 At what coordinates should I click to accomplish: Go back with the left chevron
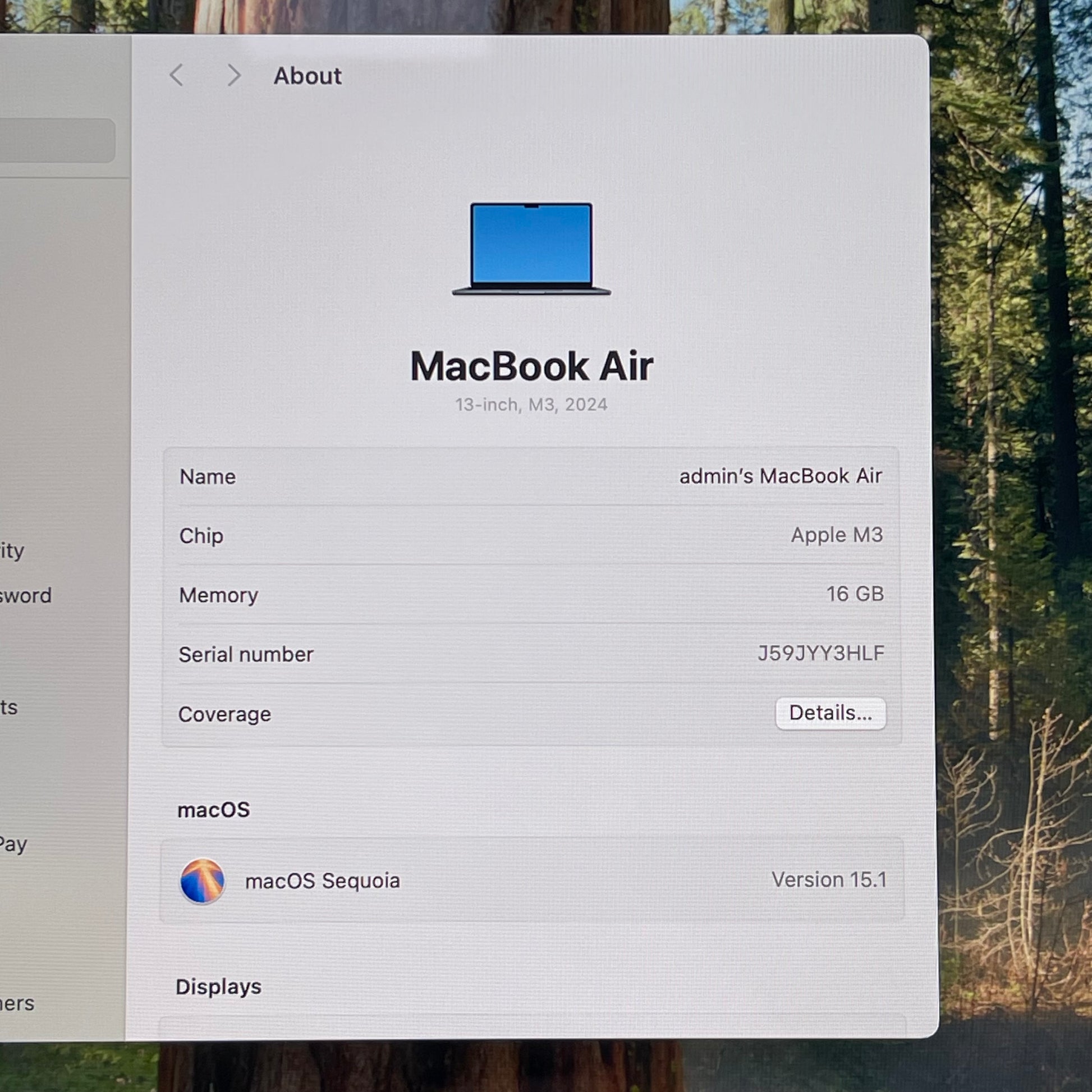coord(177,75)
